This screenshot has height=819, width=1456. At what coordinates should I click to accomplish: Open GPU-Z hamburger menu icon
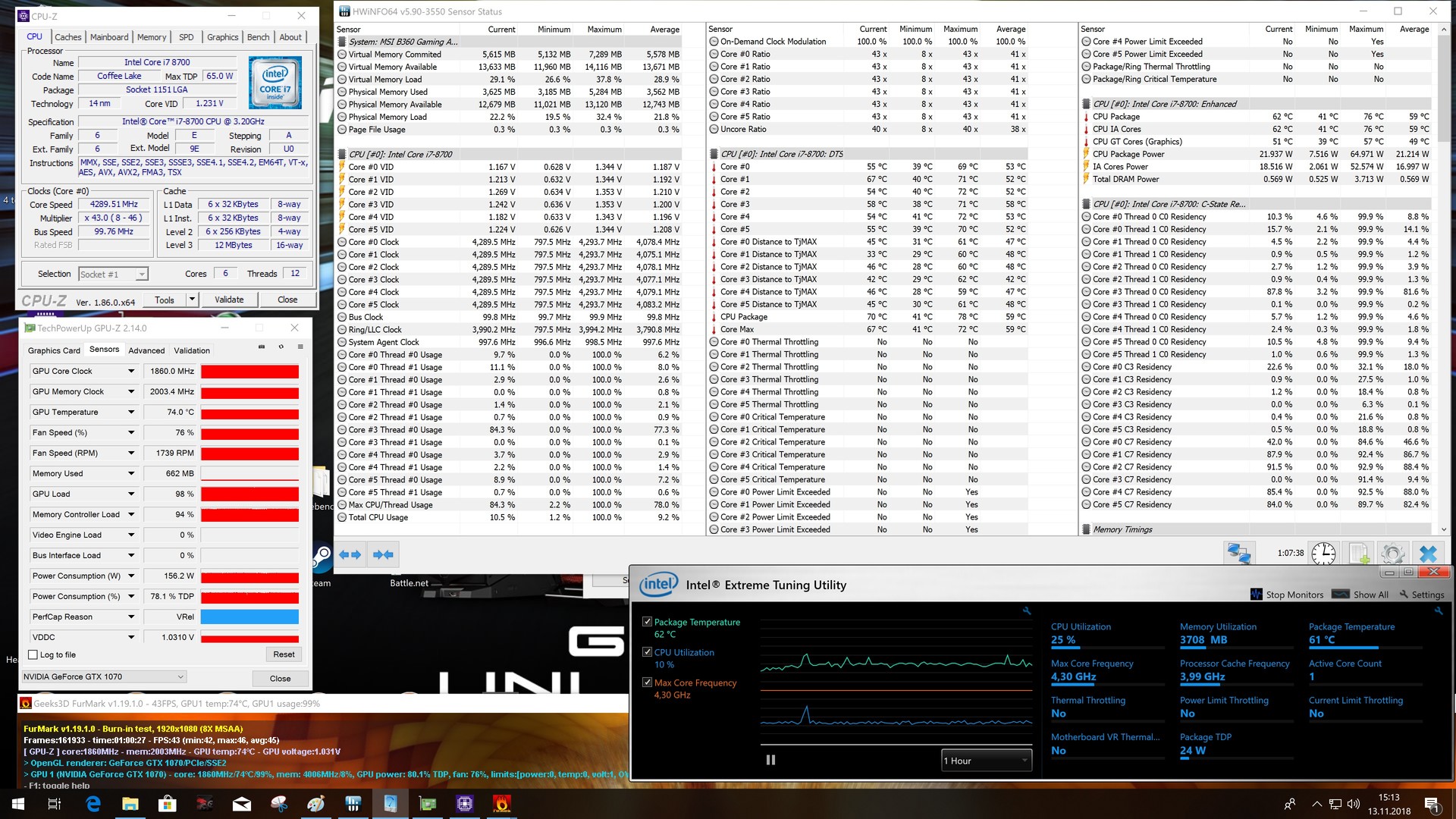tap(300, 347)
